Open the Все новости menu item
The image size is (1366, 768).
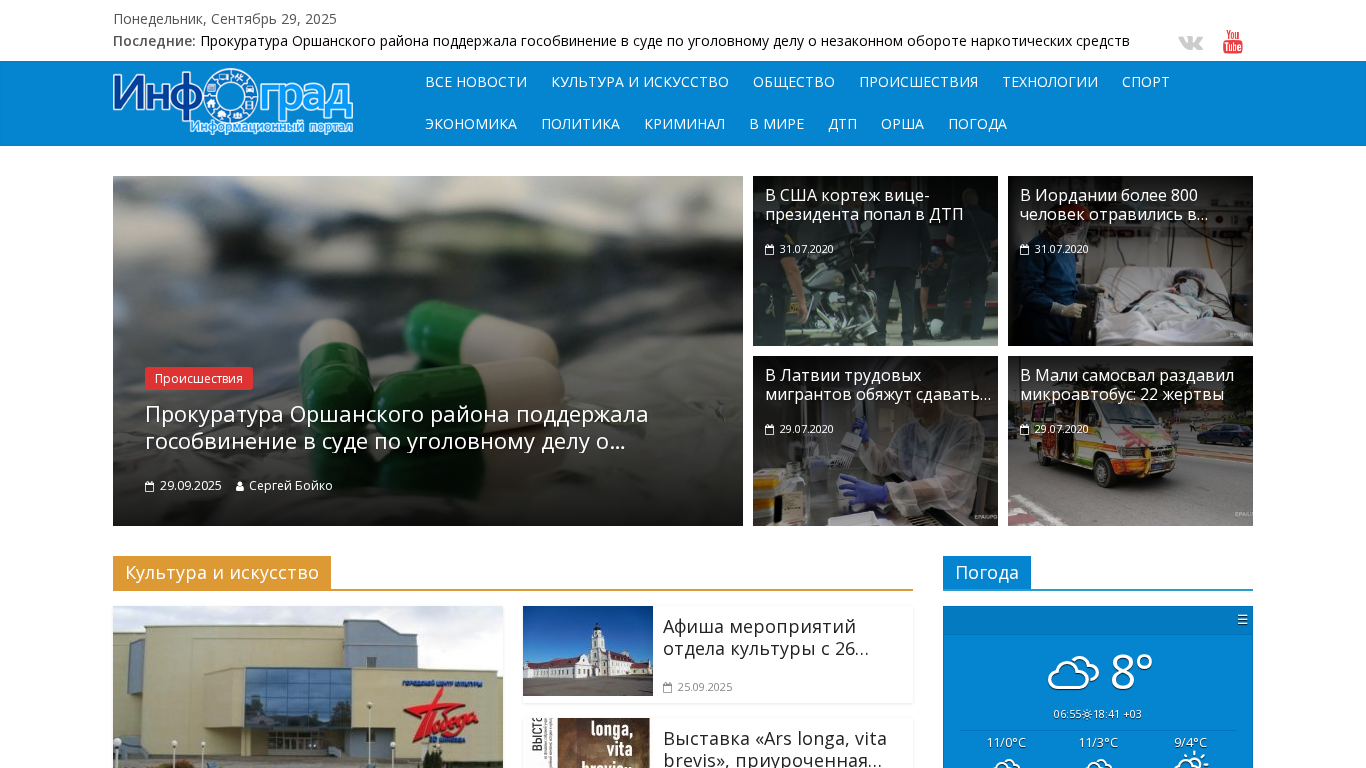point(476,82)
